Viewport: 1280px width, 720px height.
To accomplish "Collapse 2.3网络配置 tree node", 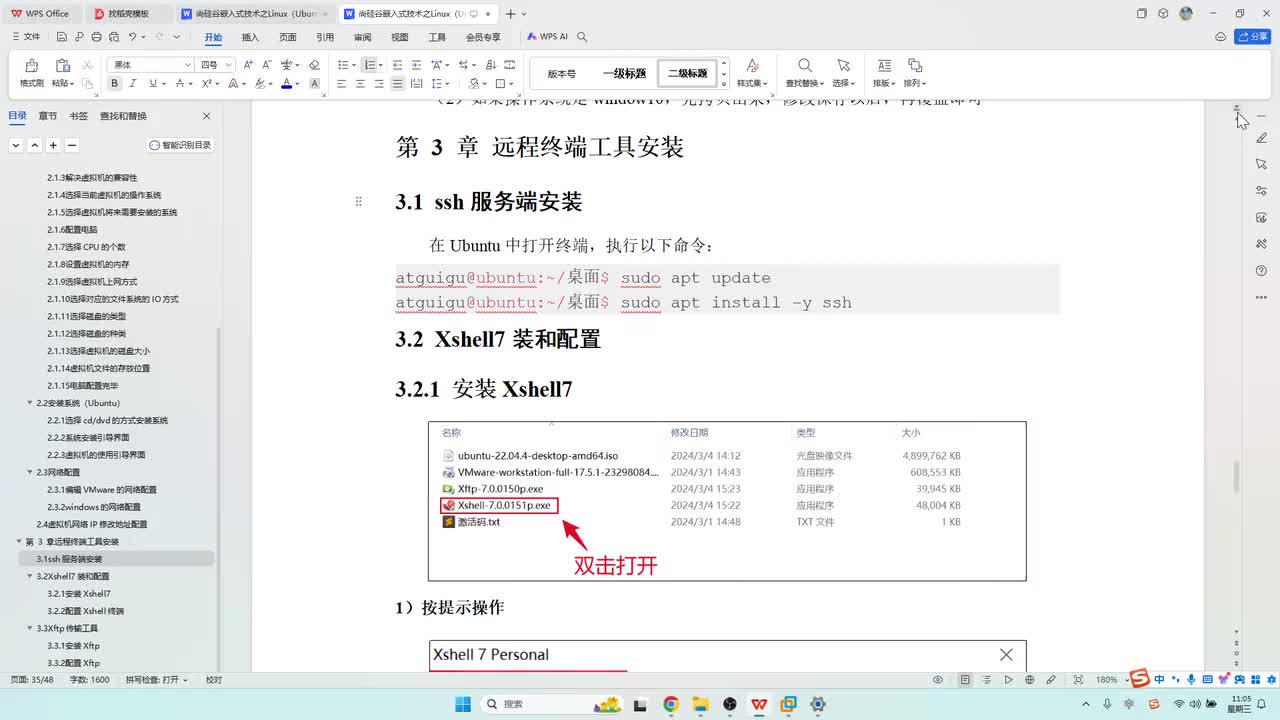I will [30, 472].
